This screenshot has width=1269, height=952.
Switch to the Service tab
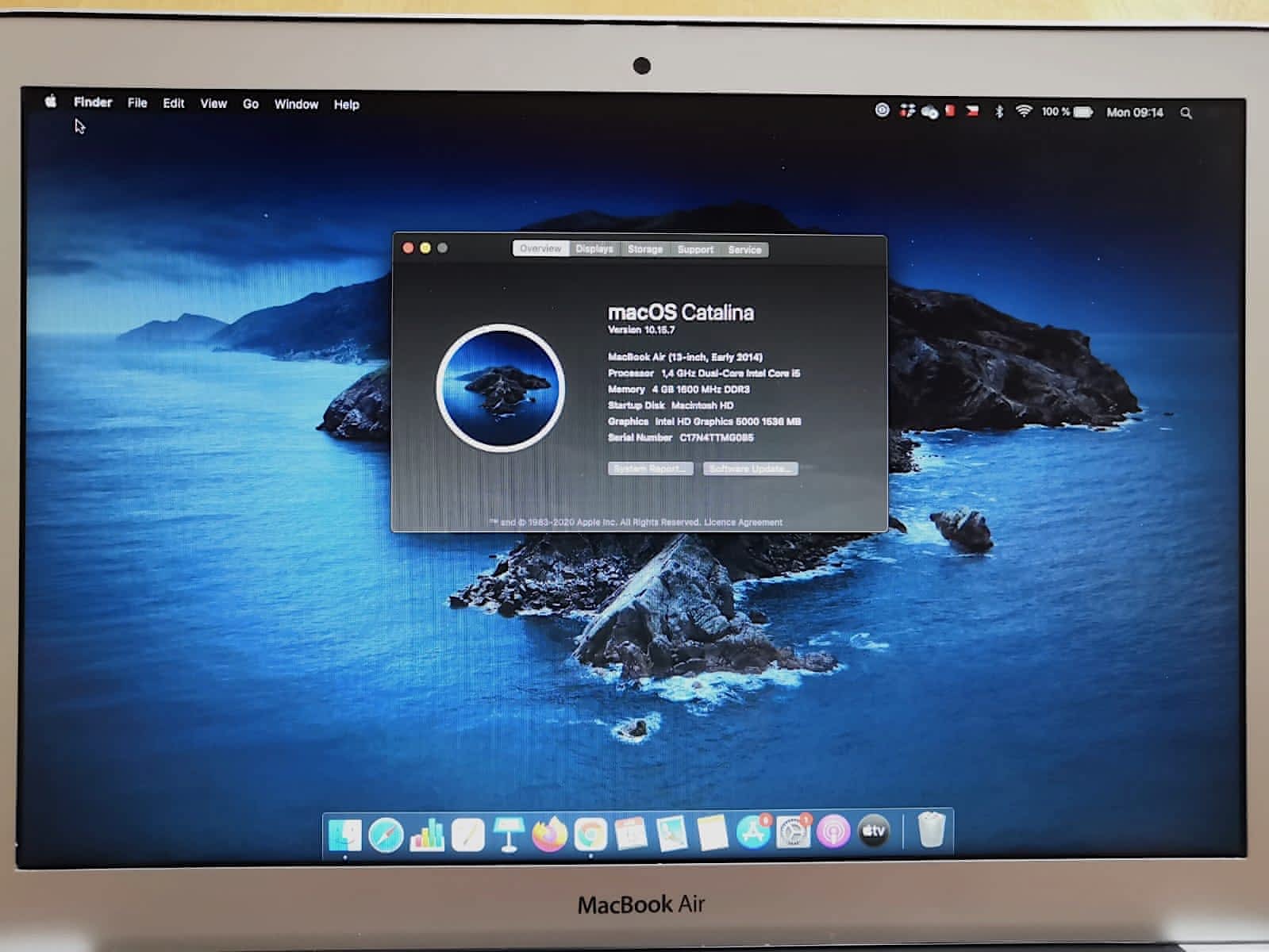pos(744,250)
